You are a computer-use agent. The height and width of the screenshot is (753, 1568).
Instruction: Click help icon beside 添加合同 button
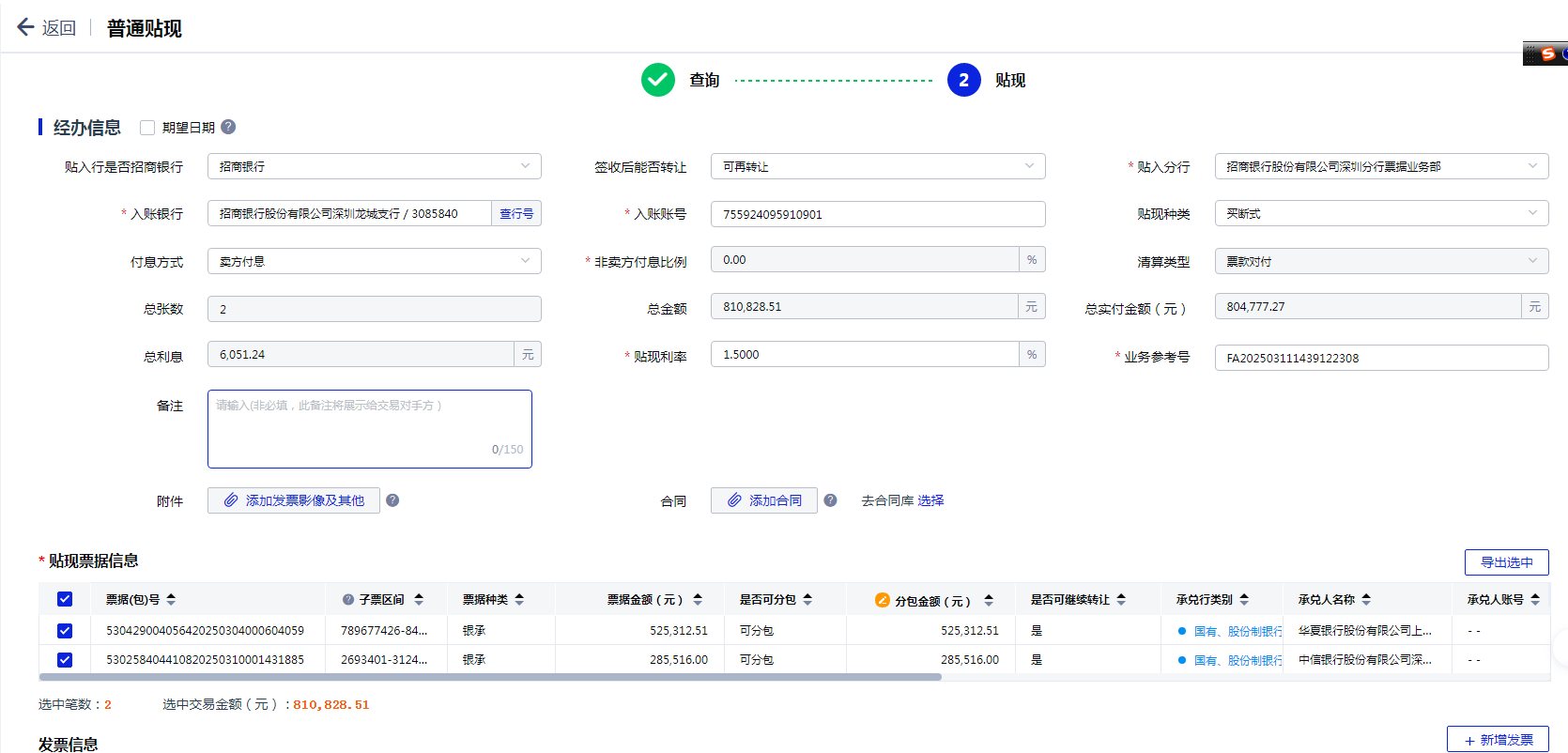(x=830, y=500)
